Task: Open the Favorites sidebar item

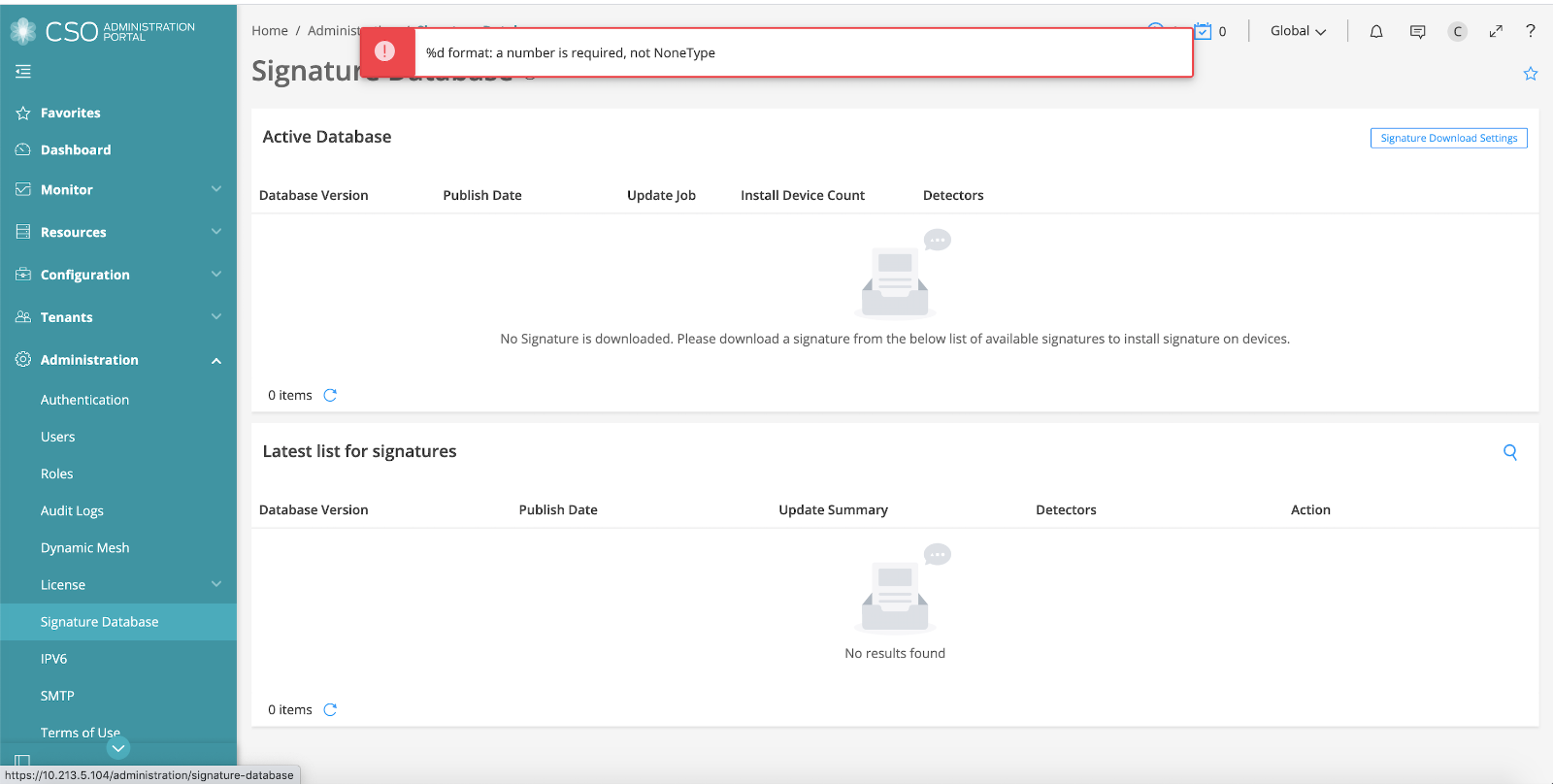Action: coord(70,113)
